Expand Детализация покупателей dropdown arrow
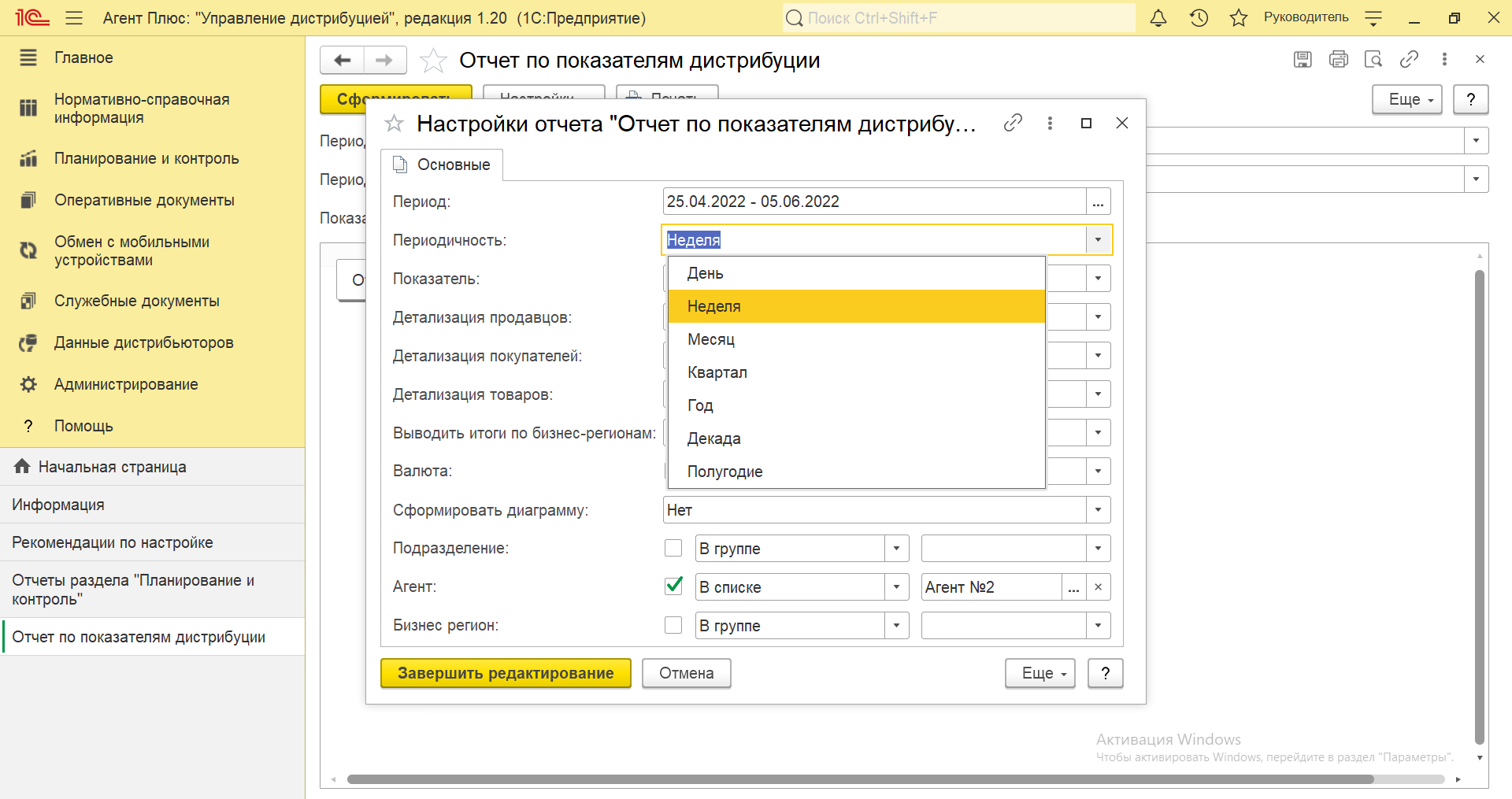Screen dimensions: 1512x799 (x=1098, y=356)
